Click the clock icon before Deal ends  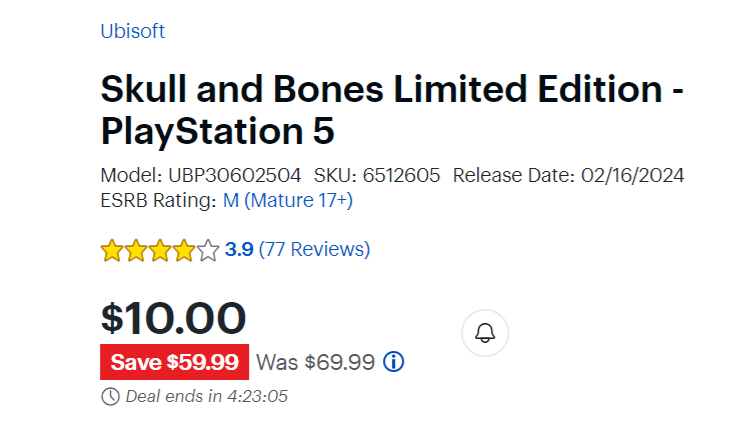[110, 396]
